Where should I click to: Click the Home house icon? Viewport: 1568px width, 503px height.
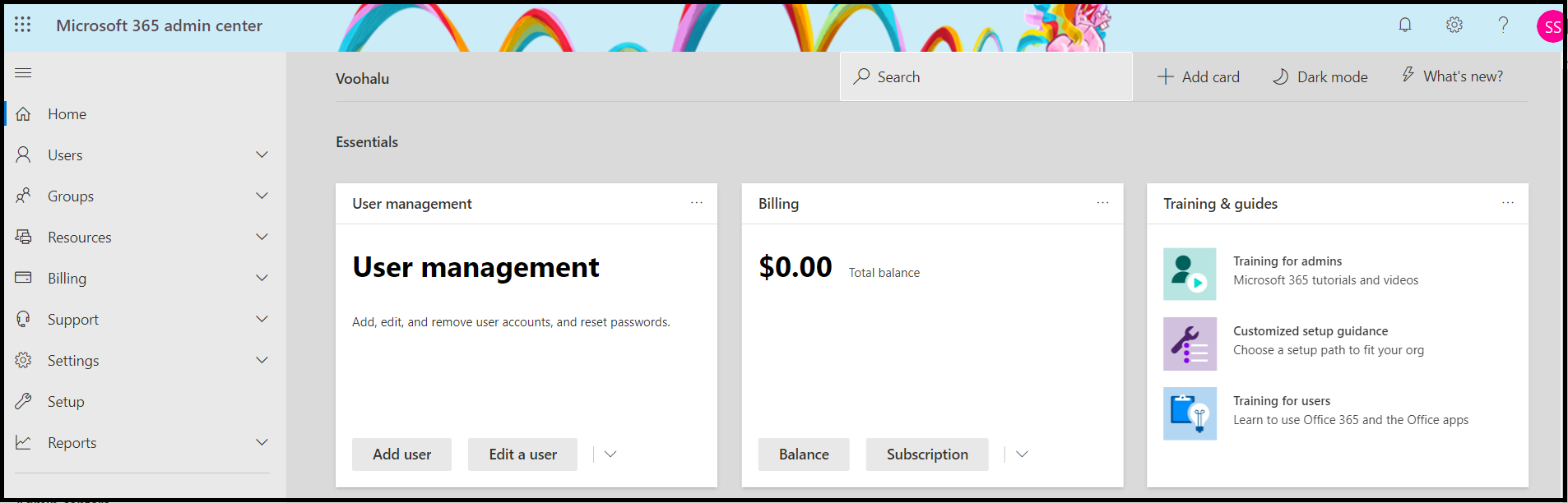[23, 113]
